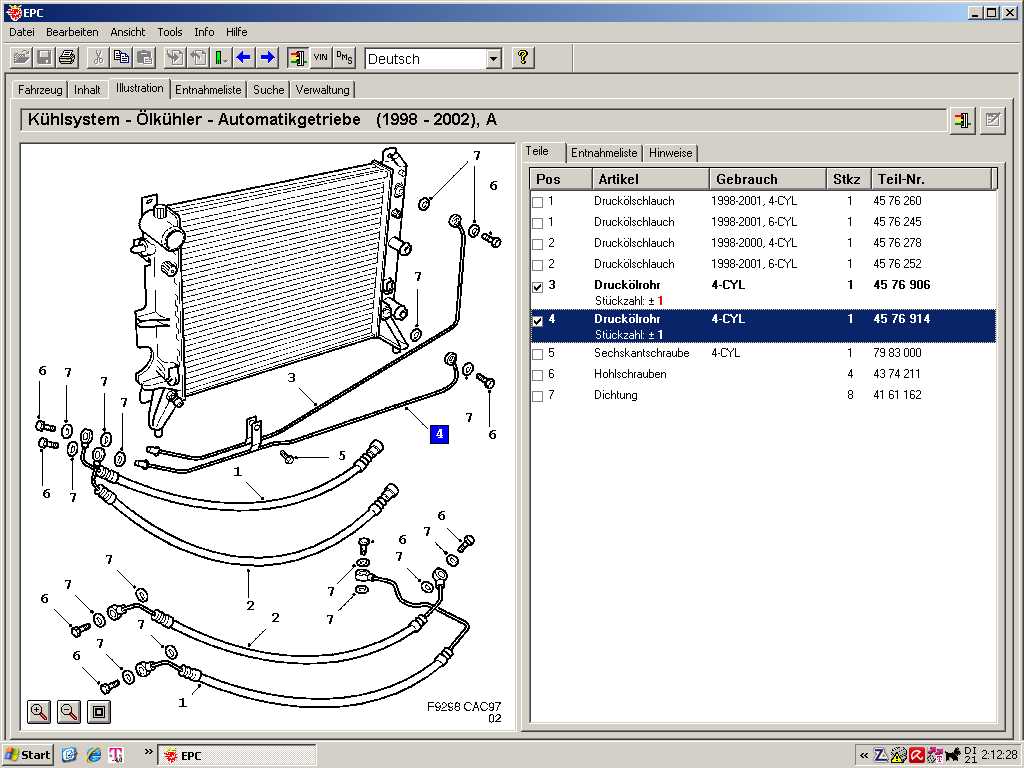
Task: Open the Windows Start menu
Action: click(27, 756)
